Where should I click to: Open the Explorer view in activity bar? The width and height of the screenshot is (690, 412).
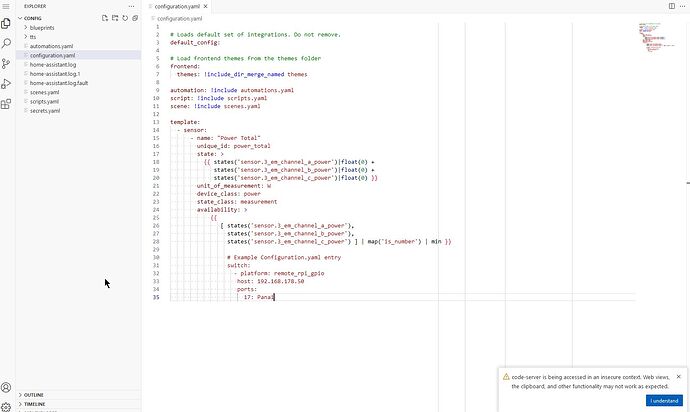point(7,23)
